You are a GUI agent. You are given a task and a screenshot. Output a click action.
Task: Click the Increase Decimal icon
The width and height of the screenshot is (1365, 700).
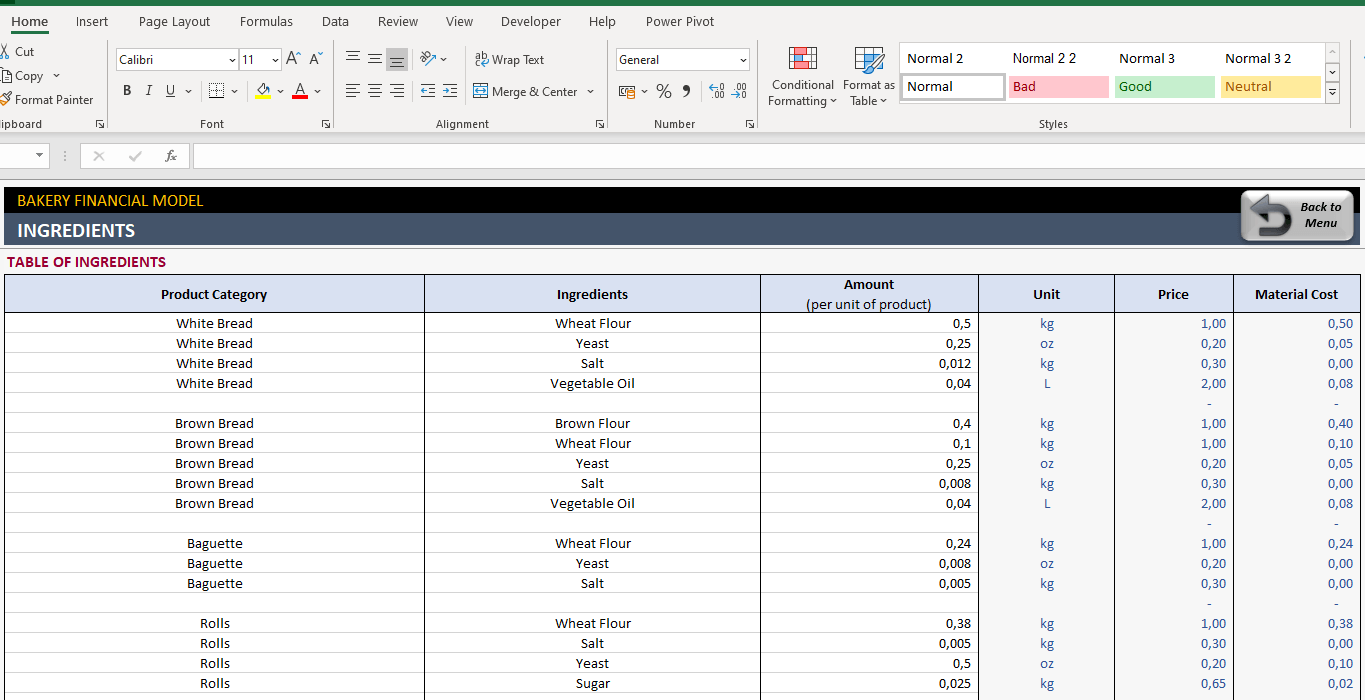718,90
